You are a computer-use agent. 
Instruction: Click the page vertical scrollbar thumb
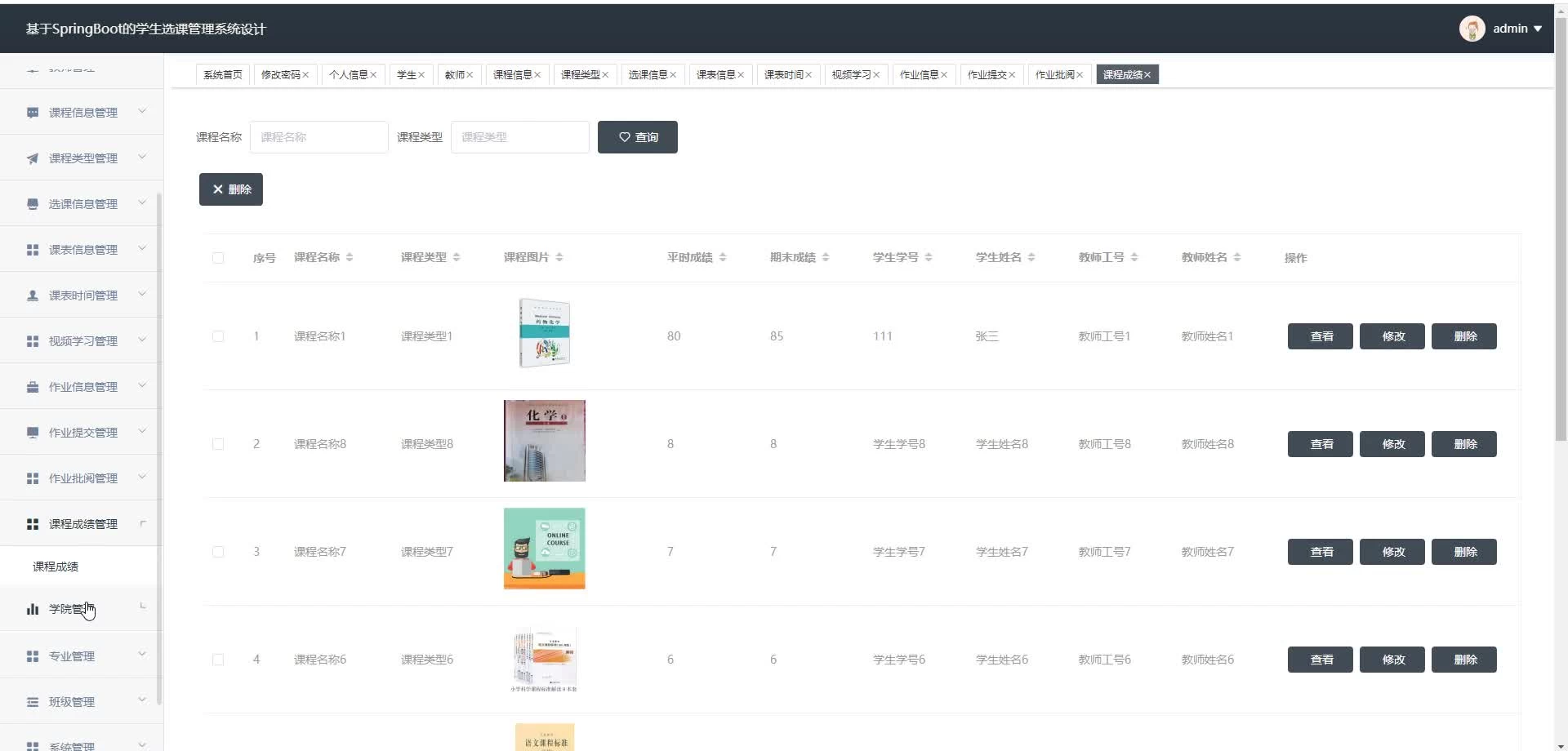1561,229
